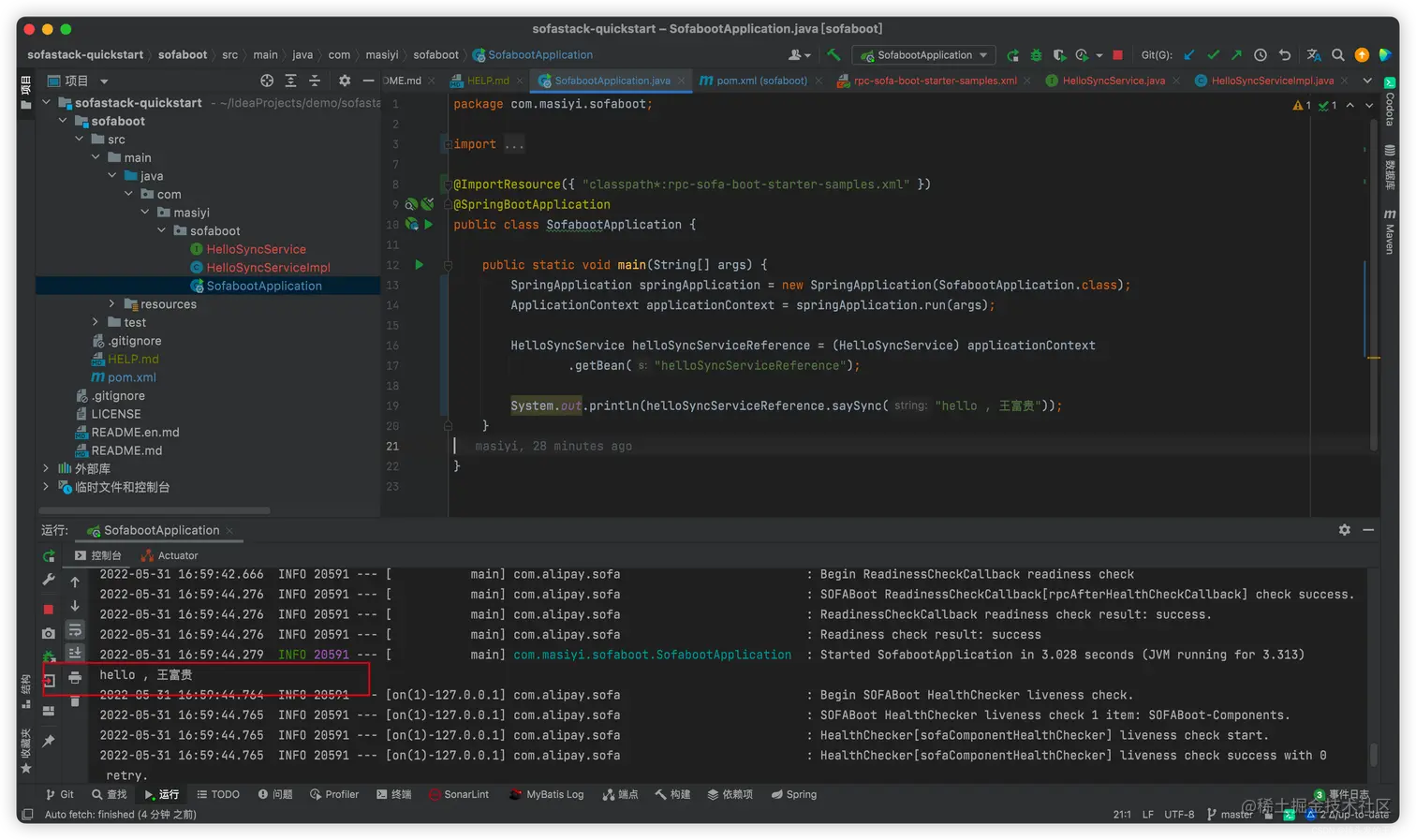Stop the application via the top toolbar stop icon
This screenshot has width=1416, height=840.
1117,55
